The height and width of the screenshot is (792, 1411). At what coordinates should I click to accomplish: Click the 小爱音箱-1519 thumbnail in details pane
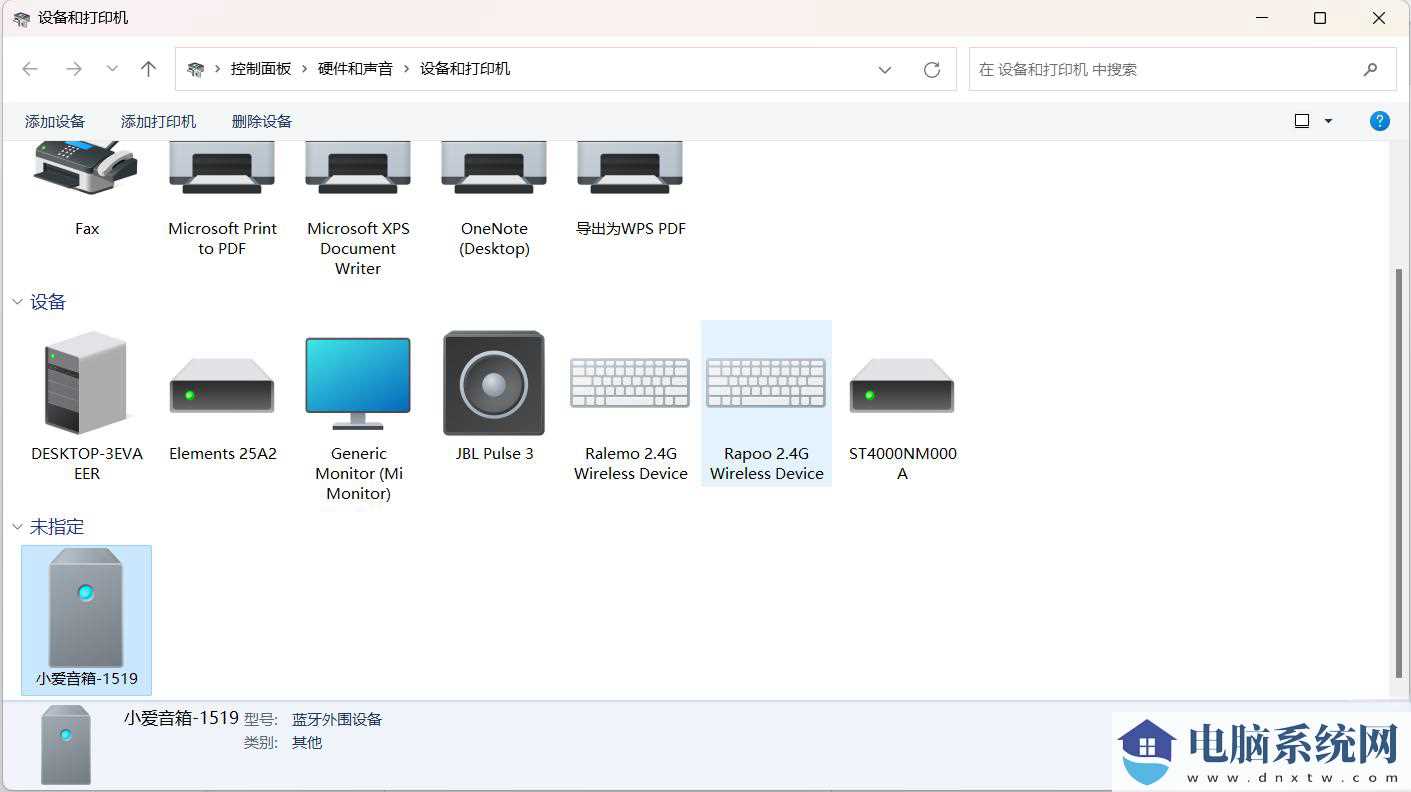click(66, 745)
